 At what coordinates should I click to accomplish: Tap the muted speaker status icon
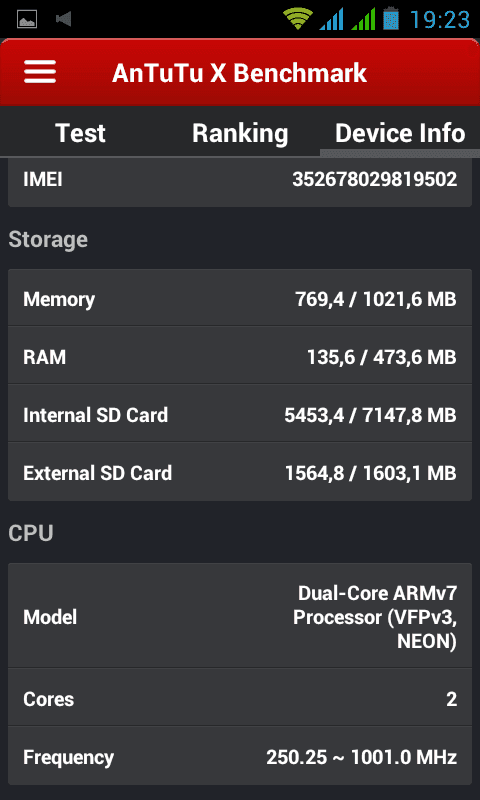[x=63, y=19]
